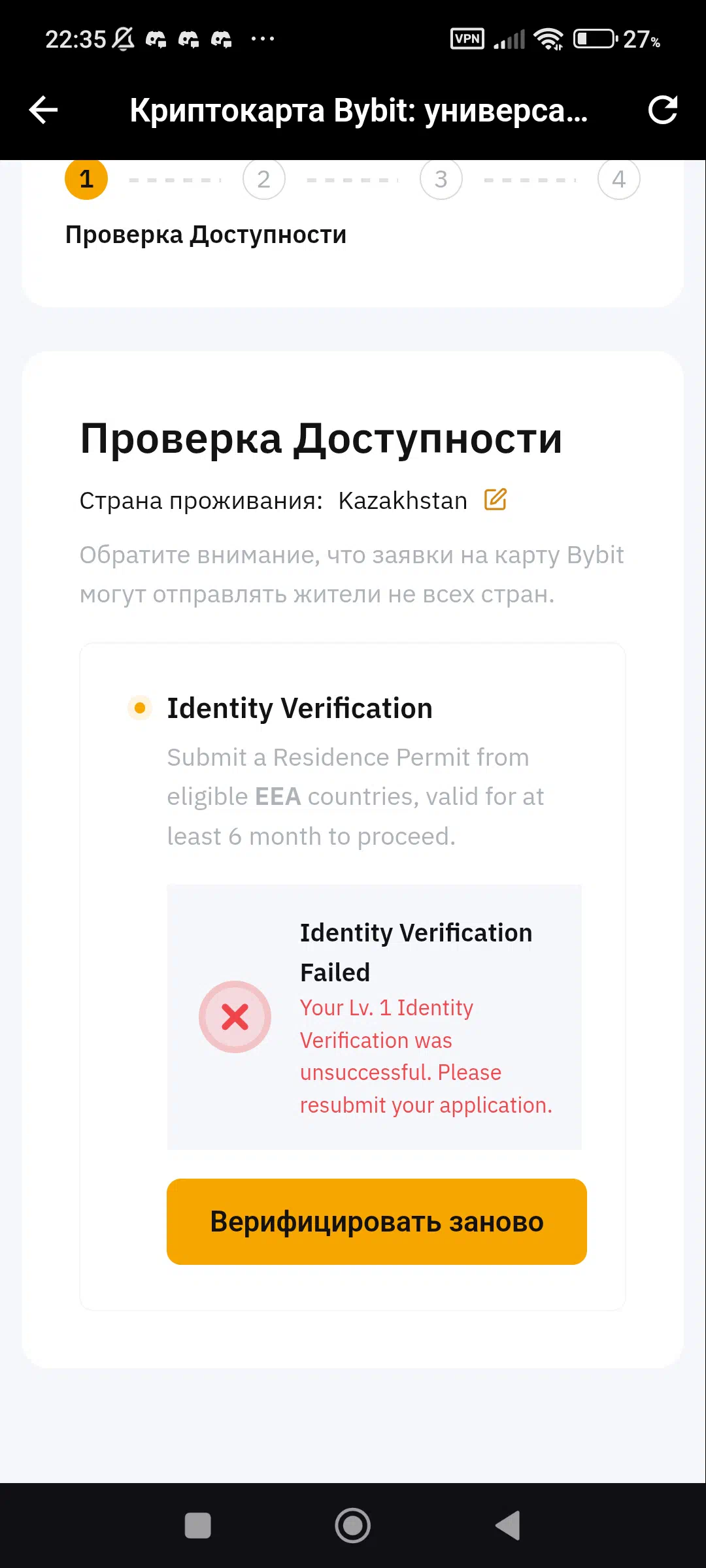Tap step 2 circle in progress bar
This screenshot has width=706, height=1568.
click(x=264, y=178)
